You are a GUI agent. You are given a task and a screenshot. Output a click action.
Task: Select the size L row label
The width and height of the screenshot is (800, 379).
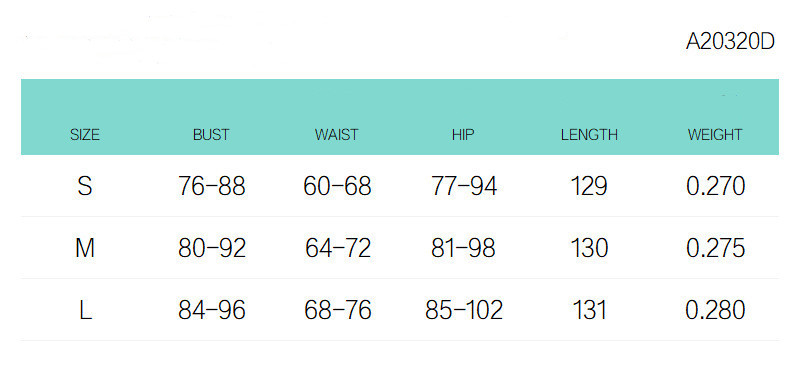pyautogui.click(x=85, y=310)
